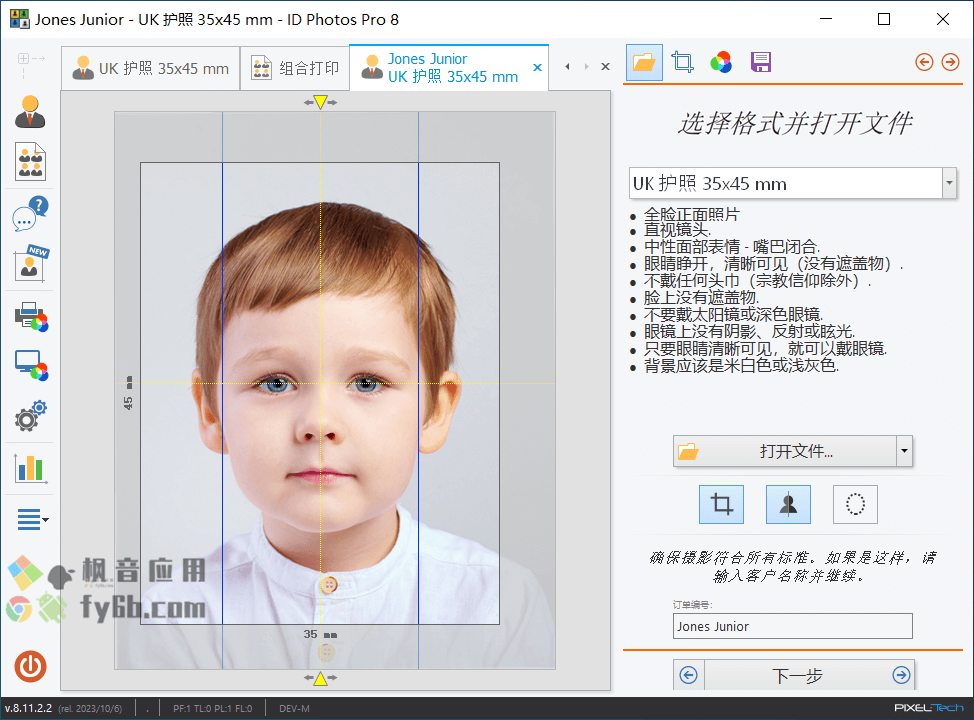This screenshot has height=720, width=974.
Task: Click the PF:1 TL:0 PL:1 FL:0 status entry
Action: tap(212, 708)
